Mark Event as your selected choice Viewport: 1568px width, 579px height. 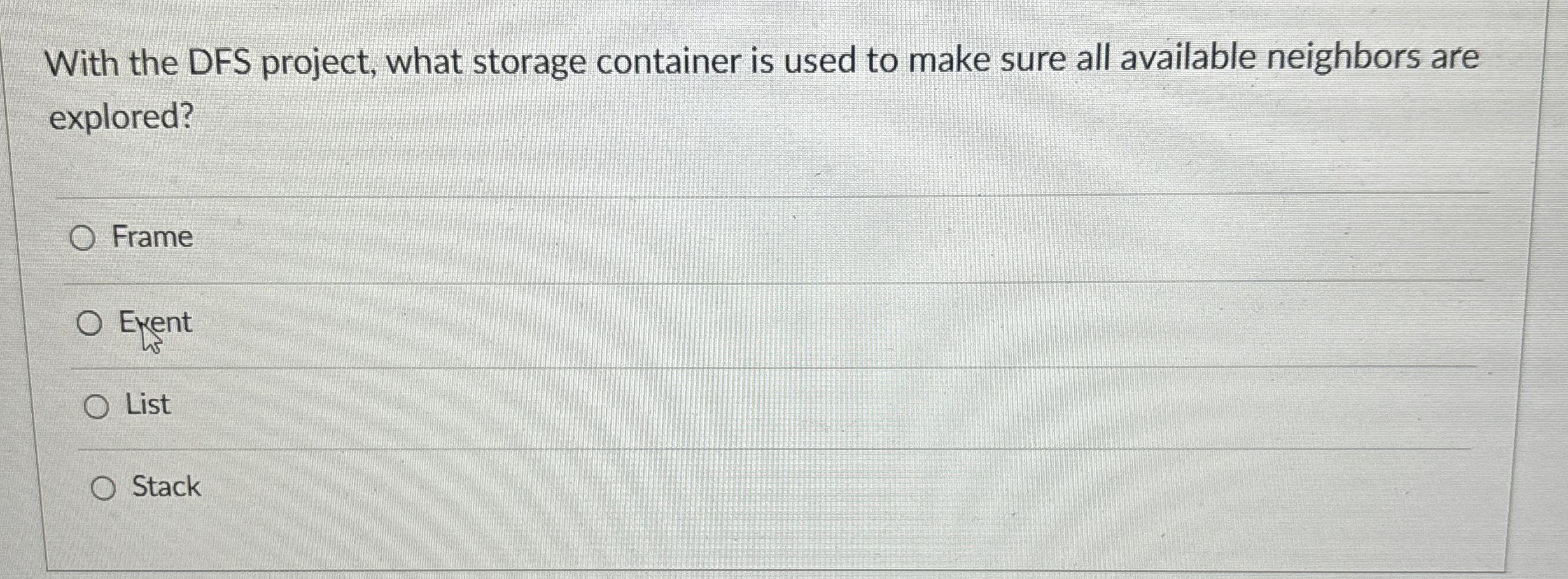pos(89,324)
